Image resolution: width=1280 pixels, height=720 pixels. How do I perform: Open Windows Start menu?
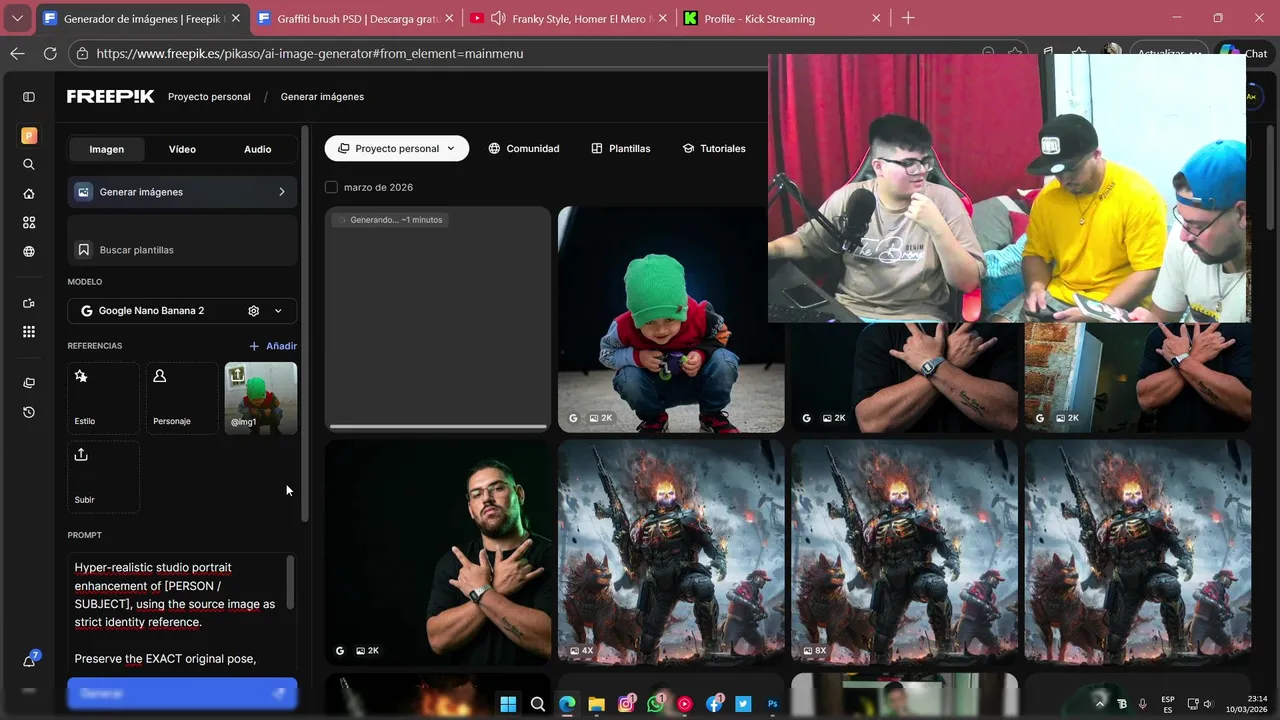pyautogui.click(x=508, y=704)
